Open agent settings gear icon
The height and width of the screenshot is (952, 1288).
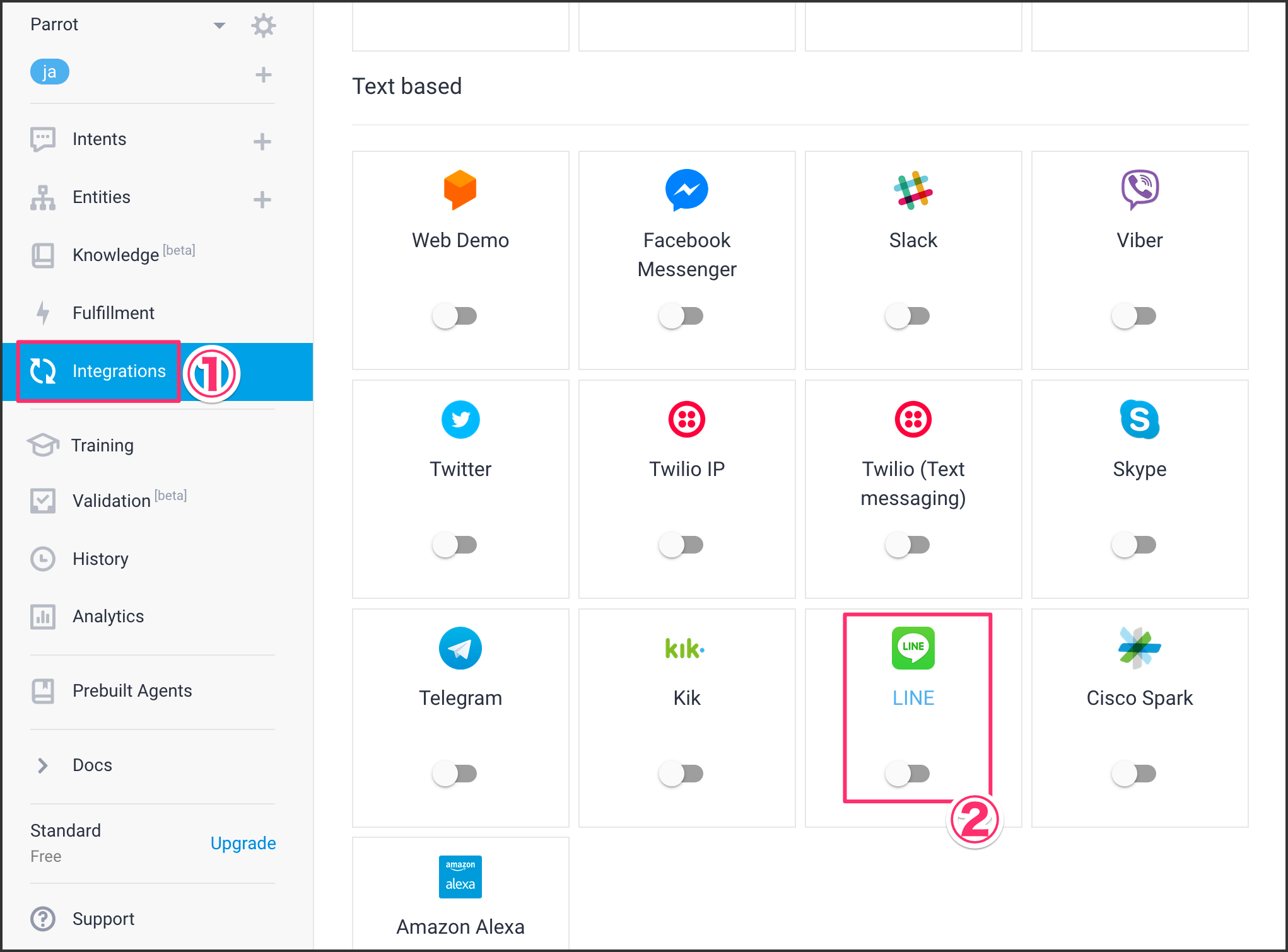pyautogui.click(x=263, y=26)
